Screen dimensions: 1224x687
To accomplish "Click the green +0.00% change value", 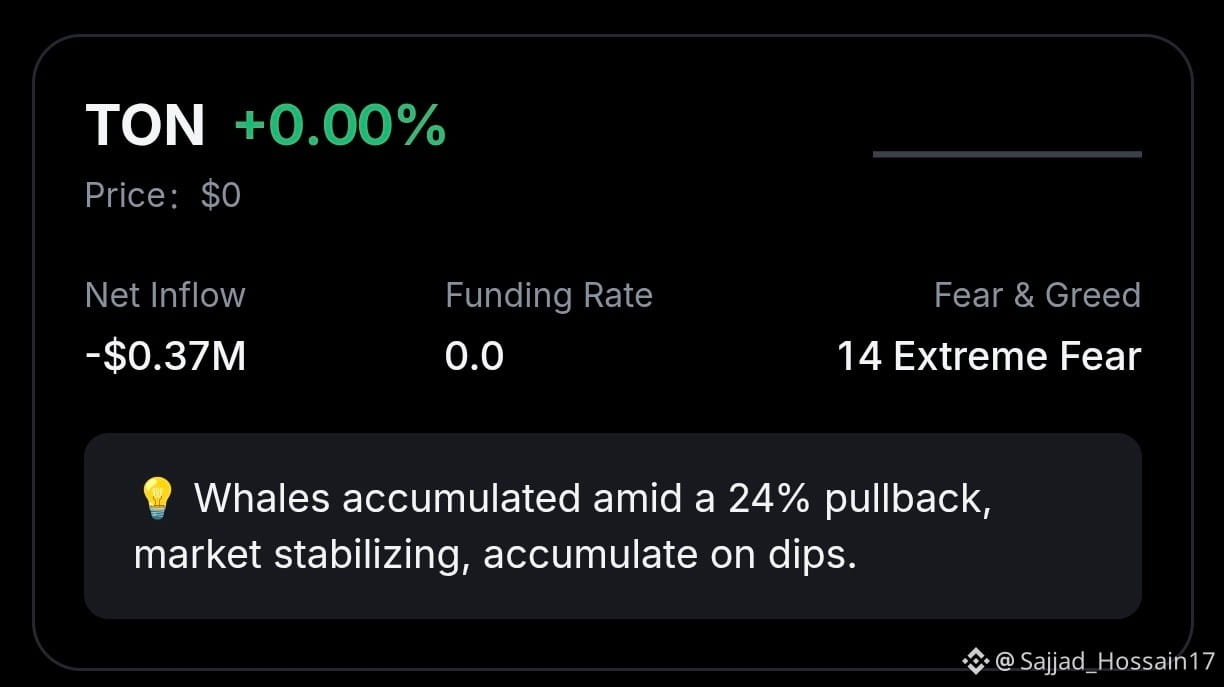I will (x=340, y=126).
